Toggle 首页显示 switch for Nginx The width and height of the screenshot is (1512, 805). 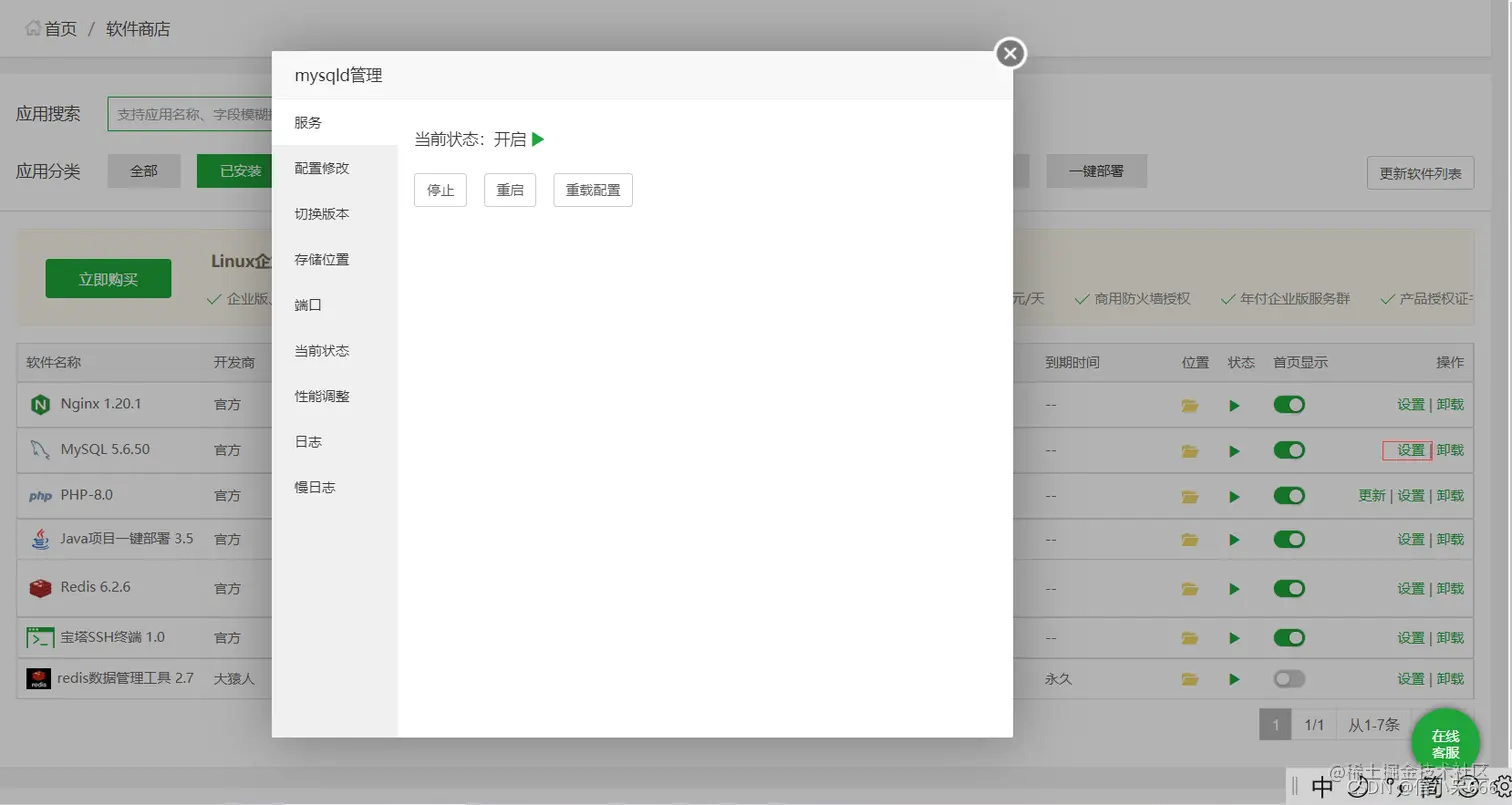(x=1289, y=404)
